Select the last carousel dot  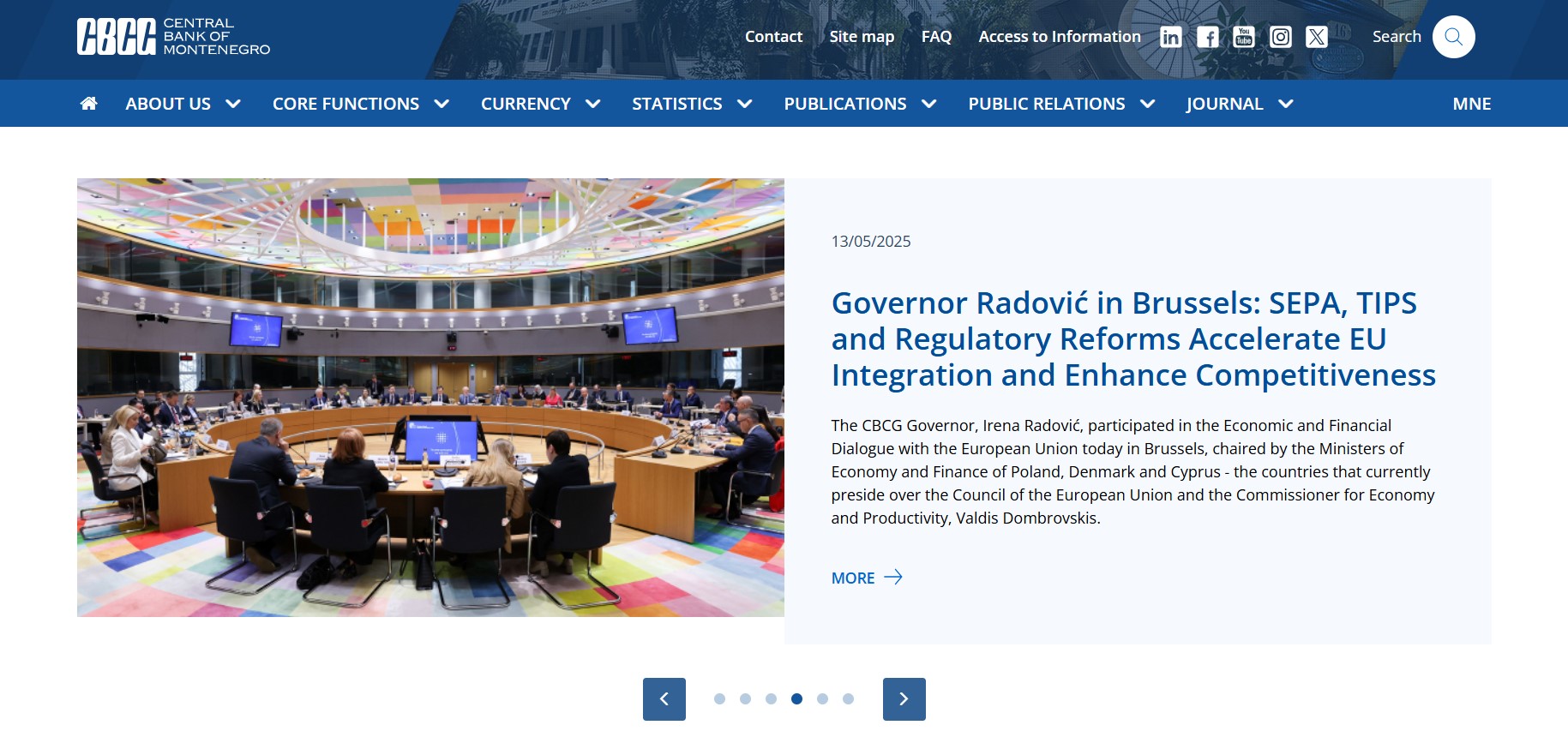tap(848, 699)
